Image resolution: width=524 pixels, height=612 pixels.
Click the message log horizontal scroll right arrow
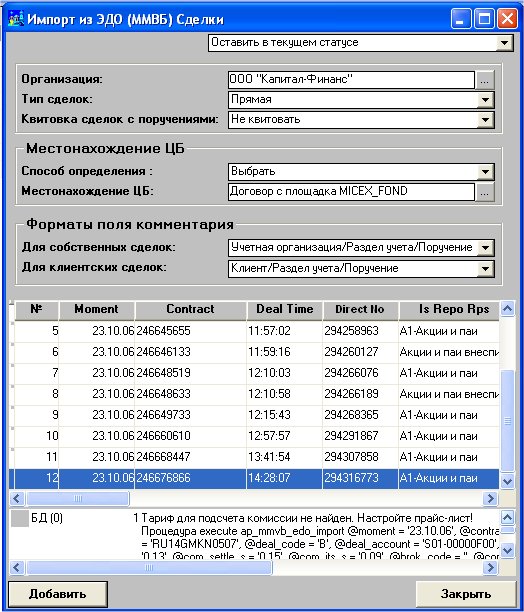pos(490,568)
